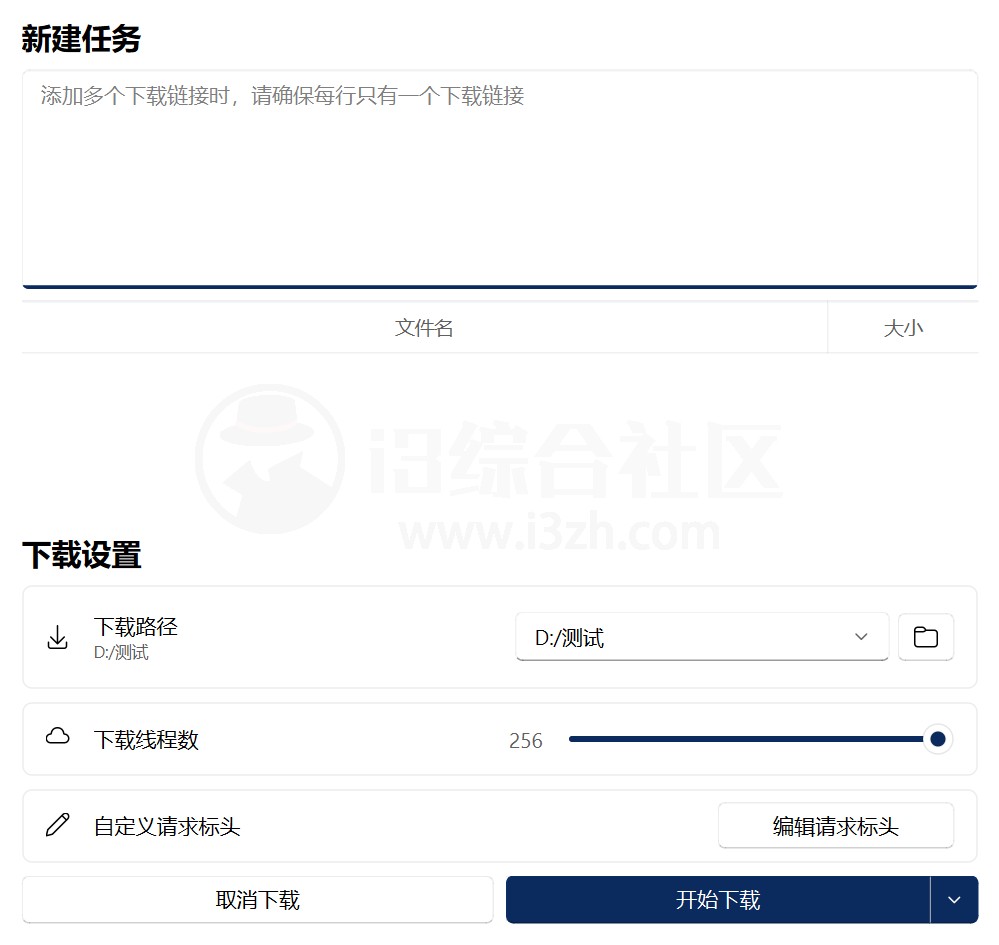Click the 下载线程数 slider handle
This screenshot has width=999, height=945.
click(937, 739)
